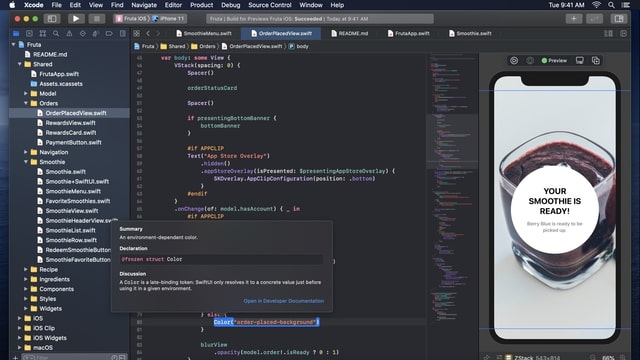This screenshot has height=360, width=640.
Task: Expand the Recipe folder
Action: point(26,269)
